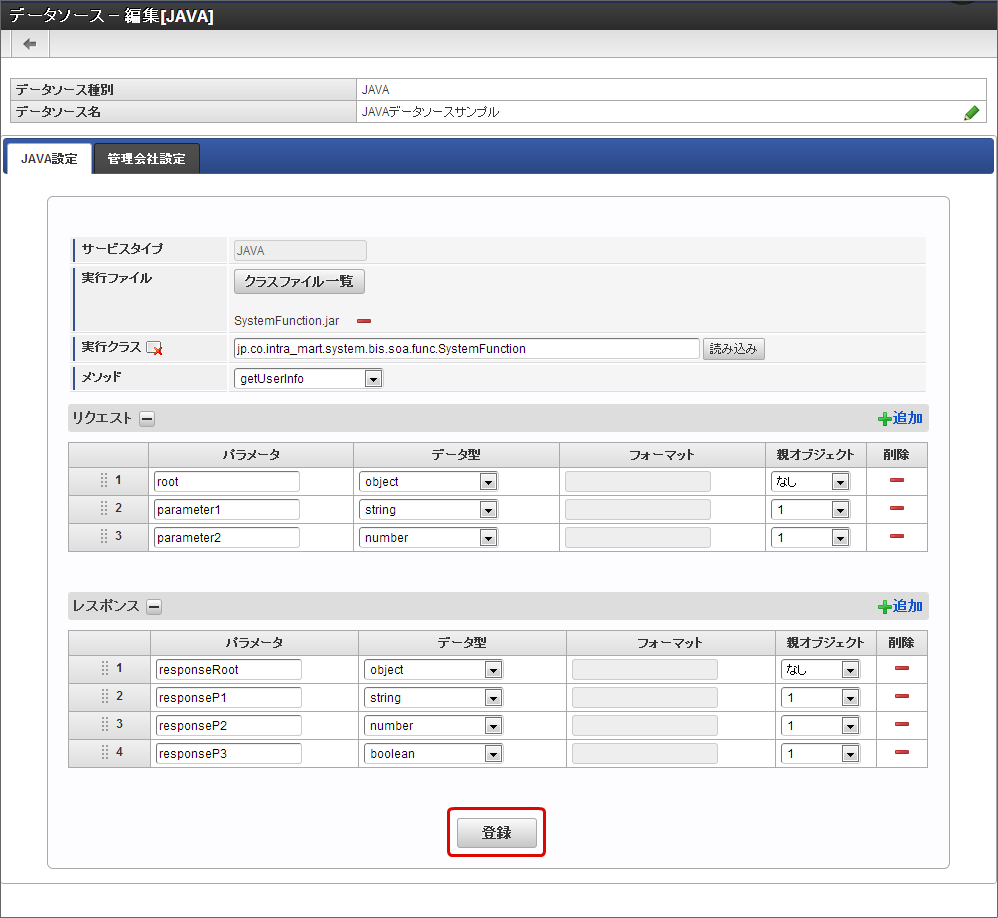Viewport: 998px width, 918px height.
Task: Click the 実行クラス text input field
Action: click(465, 349)
